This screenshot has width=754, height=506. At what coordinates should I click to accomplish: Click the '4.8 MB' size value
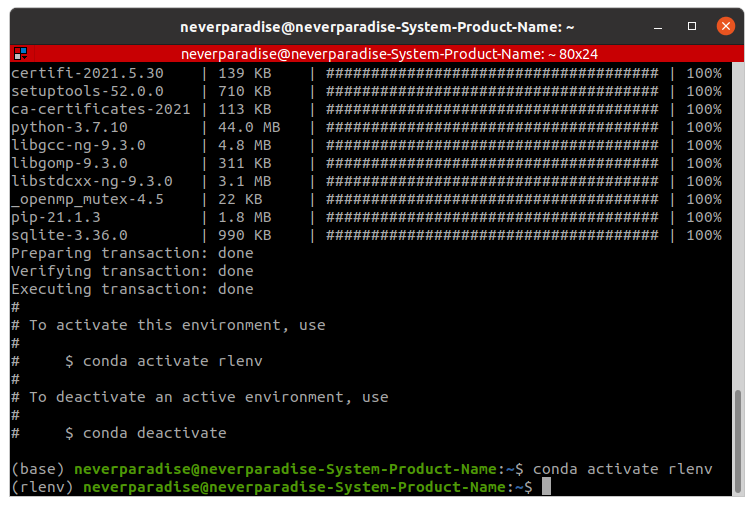click(x=245, y=145)
